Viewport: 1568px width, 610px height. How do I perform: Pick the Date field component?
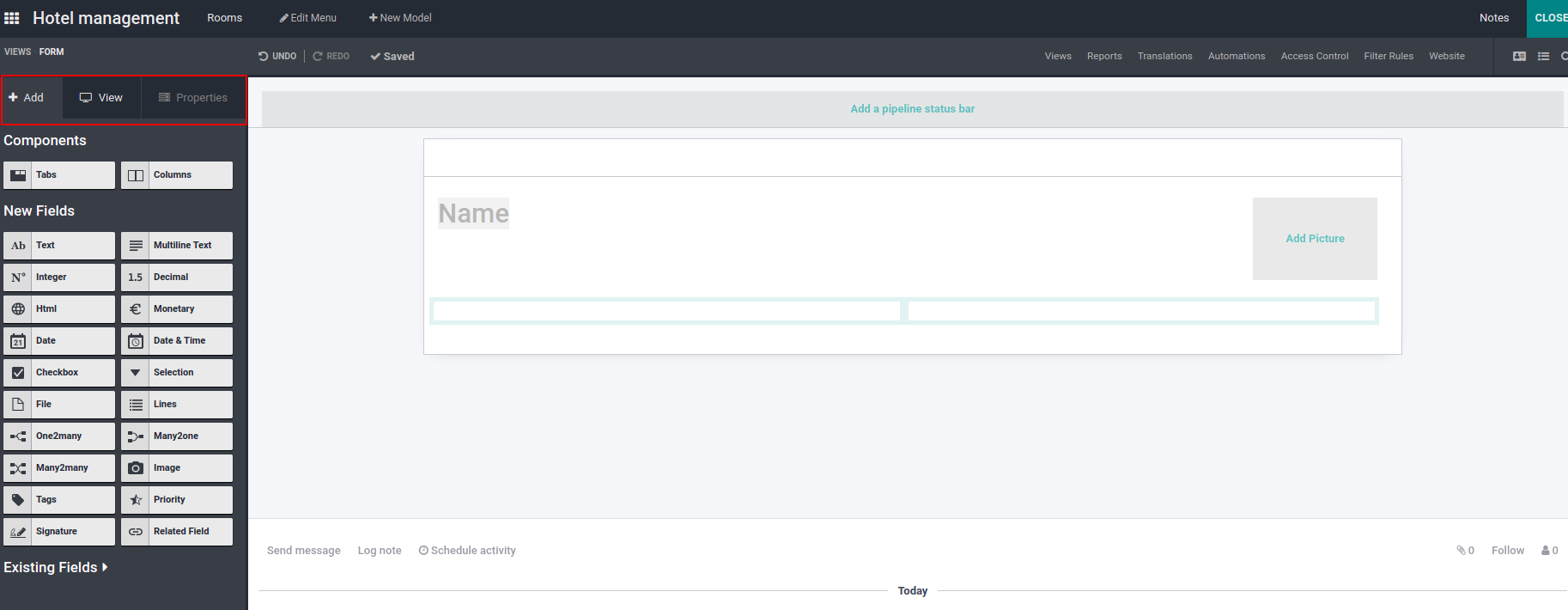59,341
